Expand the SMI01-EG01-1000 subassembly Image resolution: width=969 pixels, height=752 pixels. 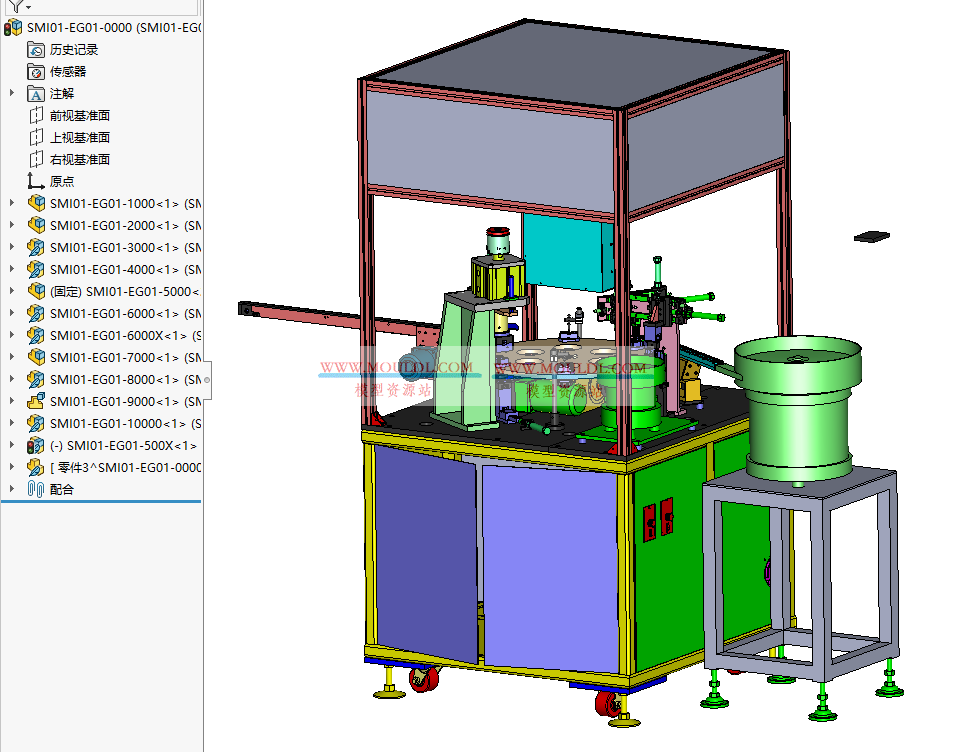coord(12,203)
